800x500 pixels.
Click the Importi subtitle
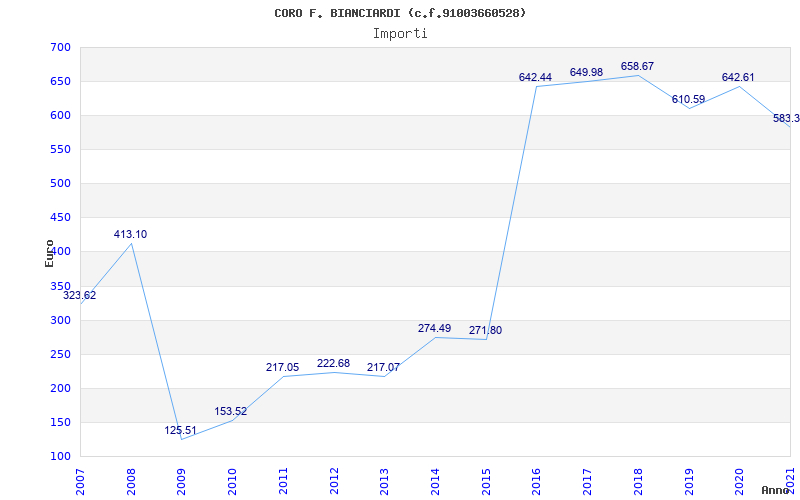tap(400, 34)
